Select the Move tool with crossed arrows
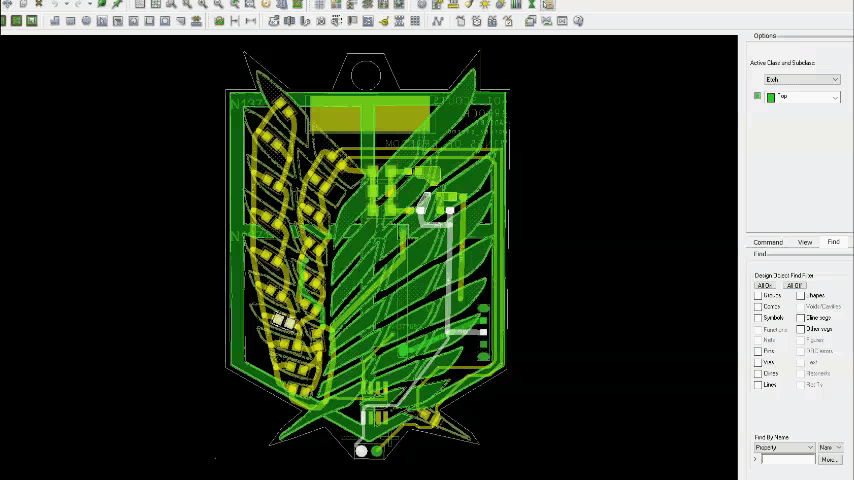This screenshot has width=854, height=480. (8, 4)
